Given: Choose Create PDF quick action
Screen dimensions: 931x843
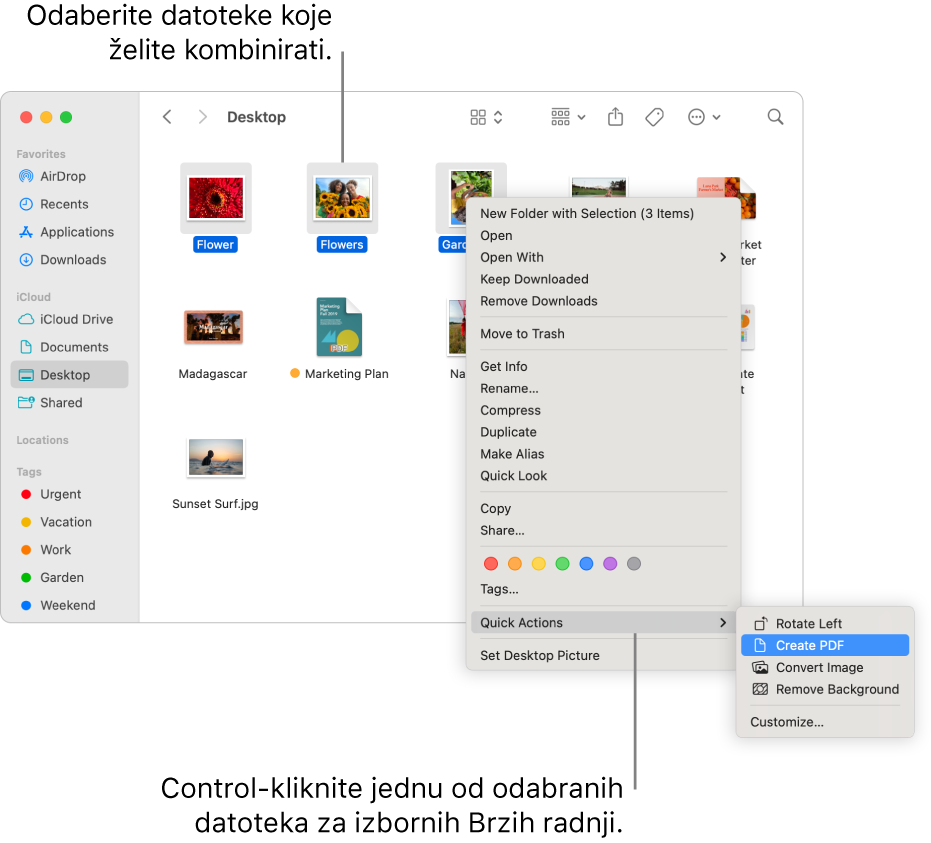Looking at the screenshot, I should point(825,645).
